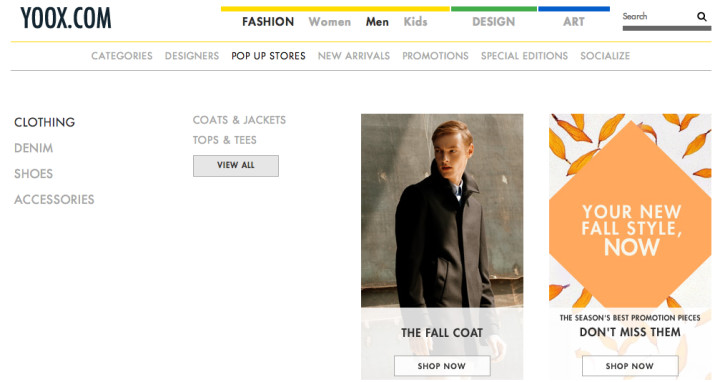Go to the DESIGN section

(494, 22)
